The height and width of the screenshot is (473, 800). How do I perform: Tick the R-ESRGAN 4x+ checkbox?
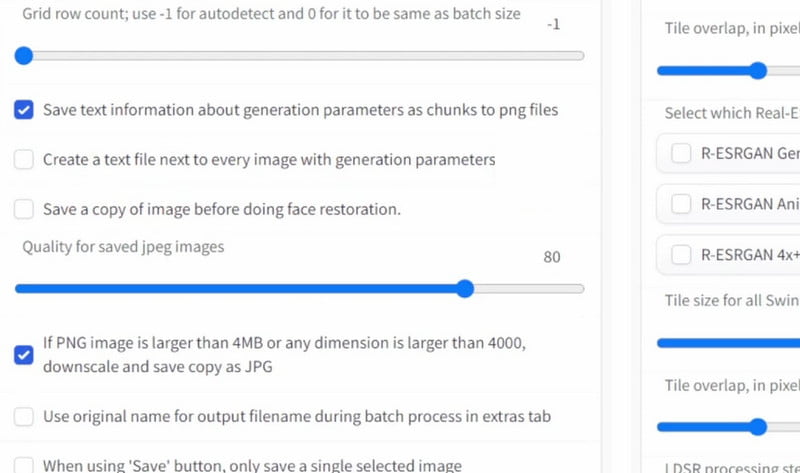point(681,255)
